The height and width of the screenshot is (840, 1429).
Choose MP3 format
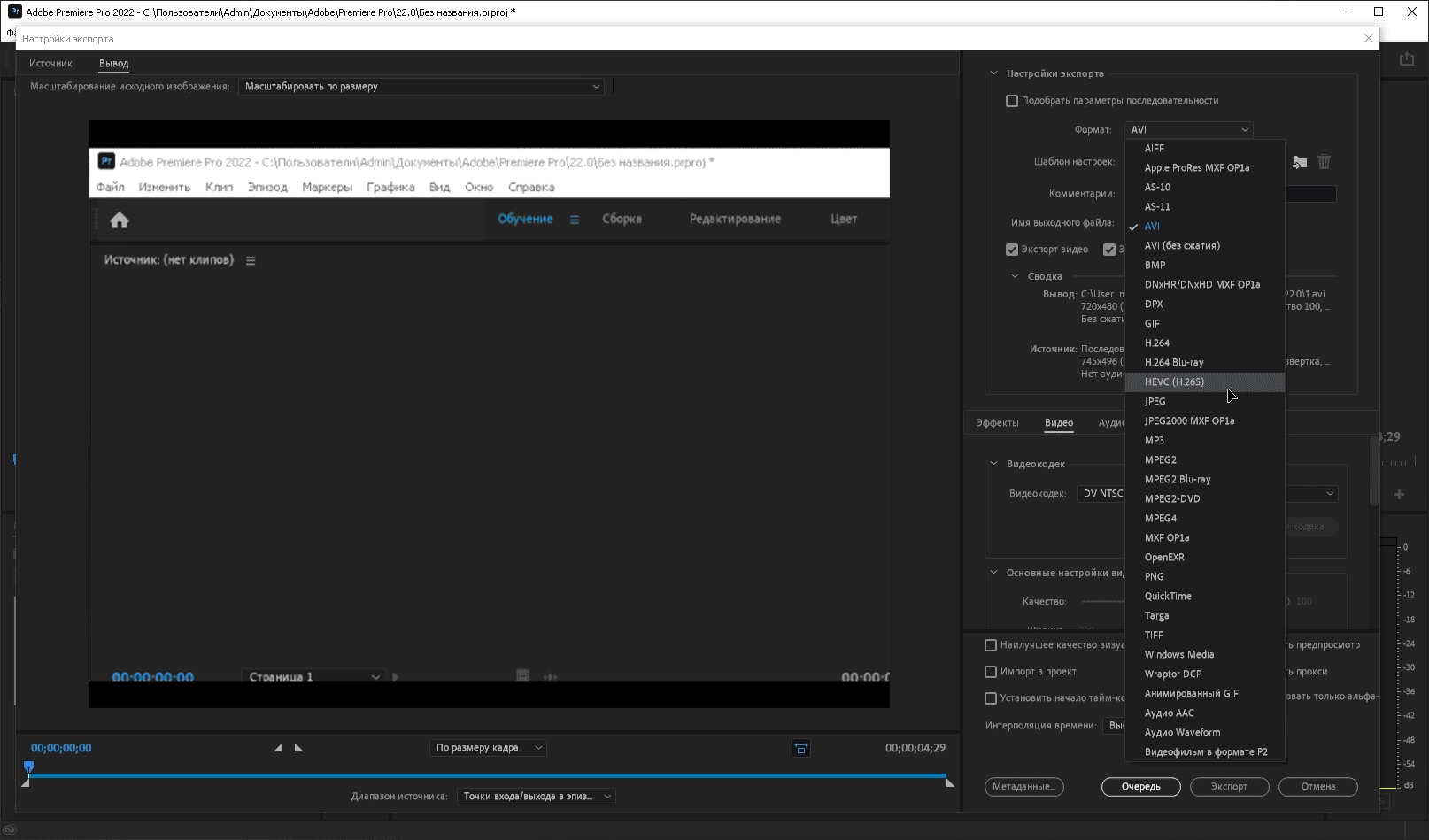[x=1205, y=441]
